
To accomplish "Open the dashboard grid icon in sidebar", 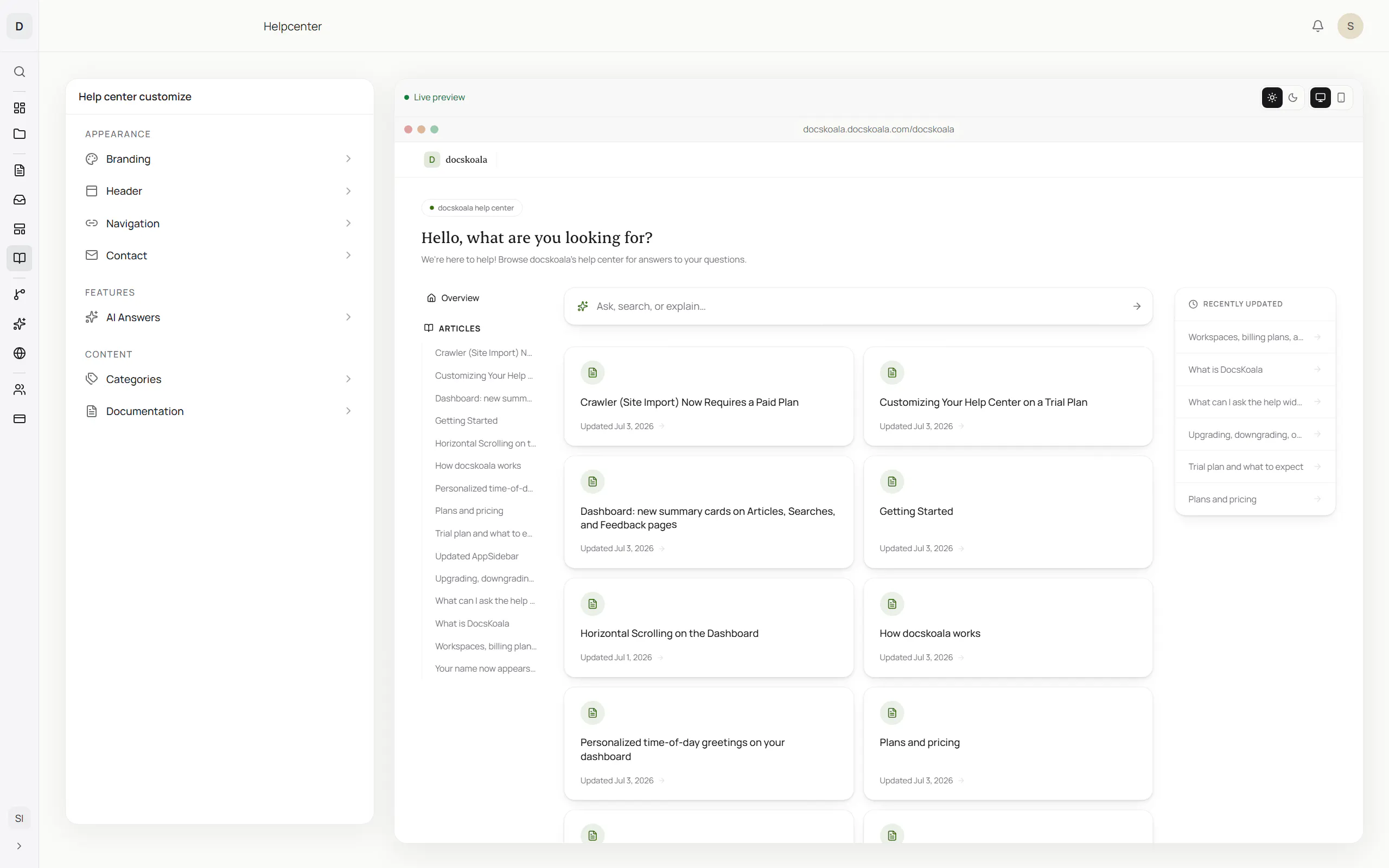I will (x=20, y=108).
